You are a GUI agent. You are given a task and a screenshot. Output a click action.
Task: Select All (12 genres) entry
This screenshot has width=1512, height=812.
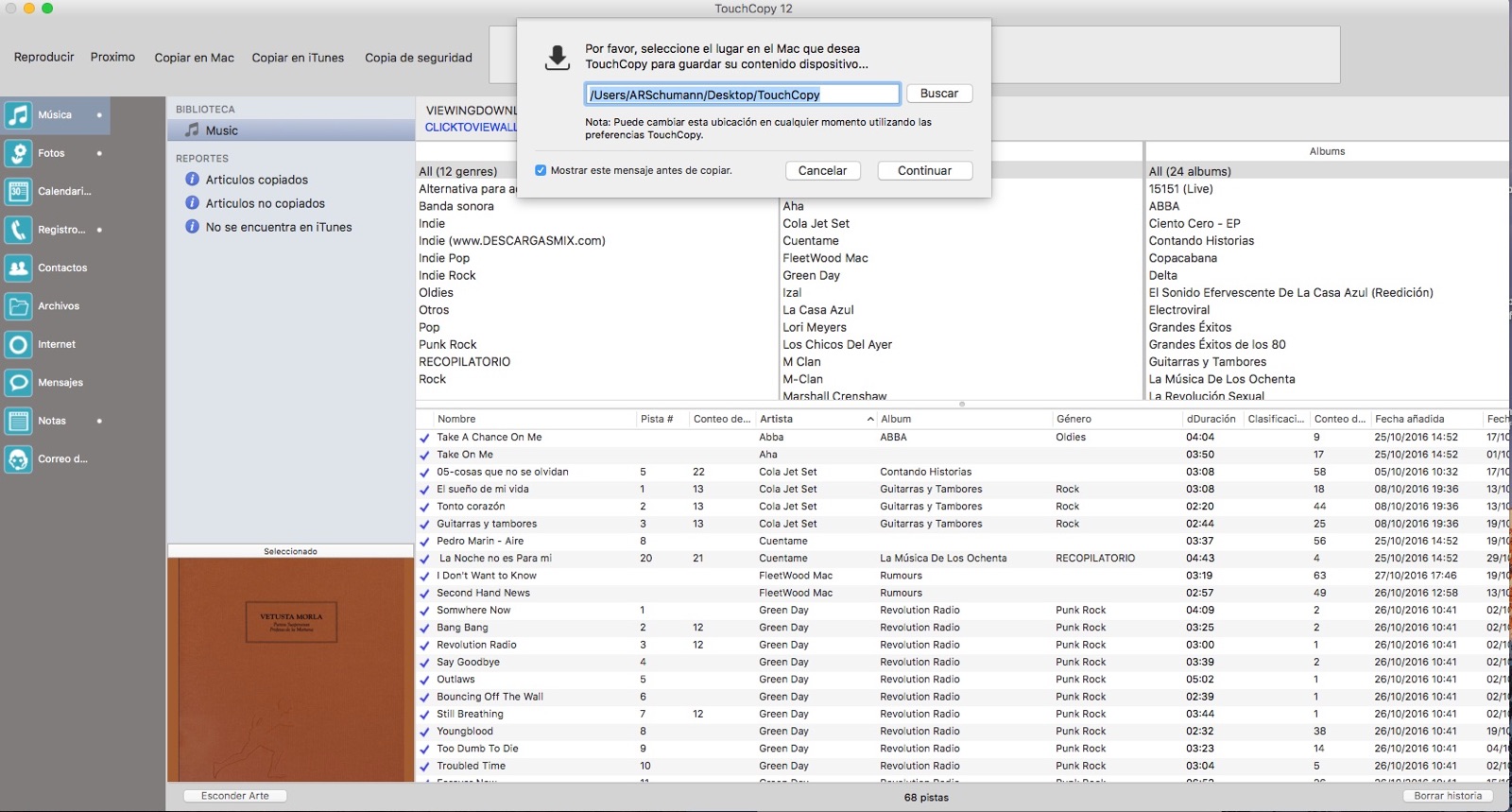click(458, 172)
